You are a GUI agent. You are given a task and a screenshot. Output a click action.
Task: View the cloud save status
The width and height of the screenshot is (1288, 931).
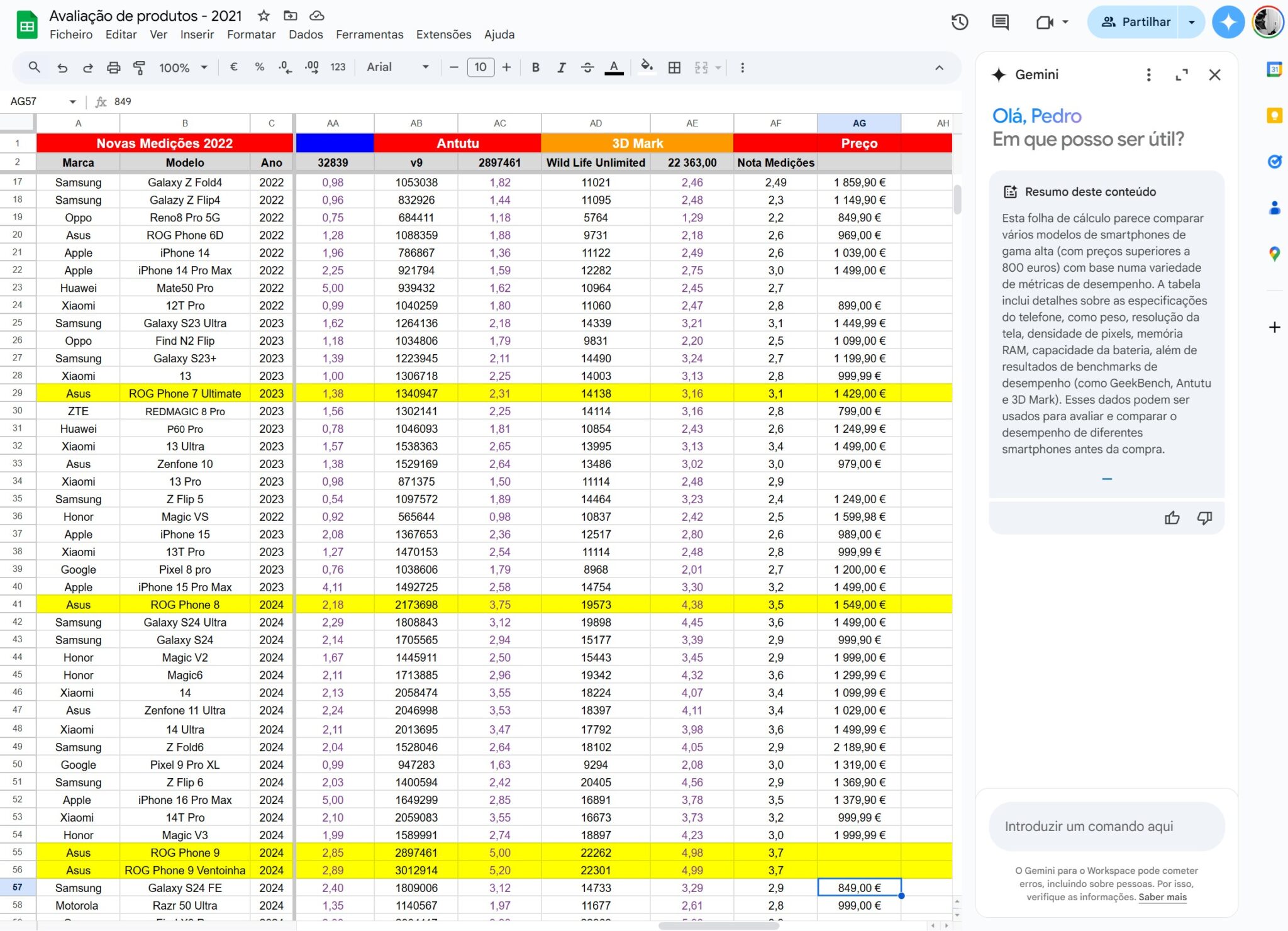[317, 16]
